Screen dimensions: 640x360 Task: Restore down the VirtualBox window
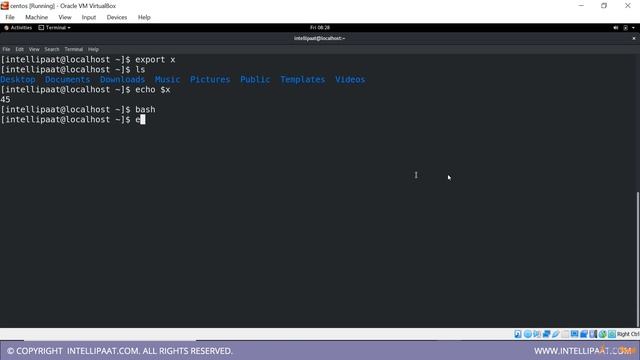[x=604, y=6]
